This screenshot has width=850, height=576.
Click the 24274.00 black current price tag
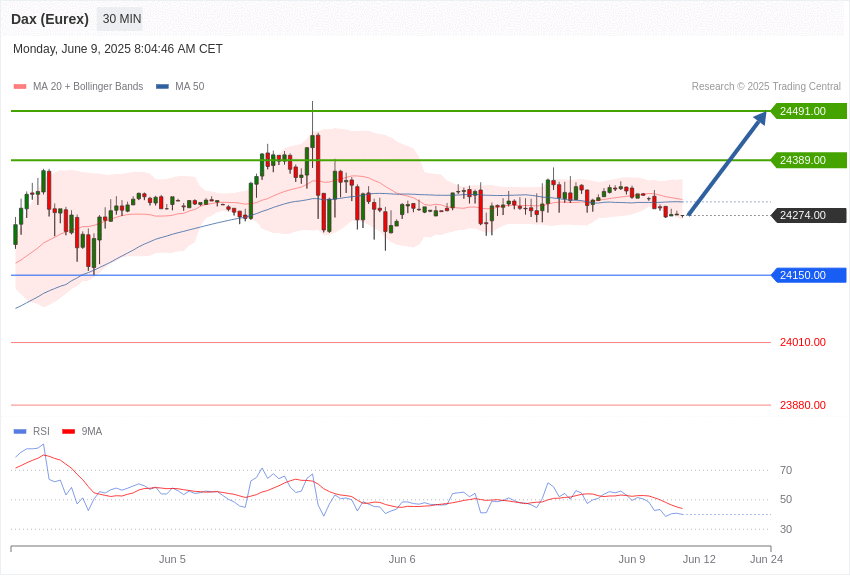pos(808,215)
